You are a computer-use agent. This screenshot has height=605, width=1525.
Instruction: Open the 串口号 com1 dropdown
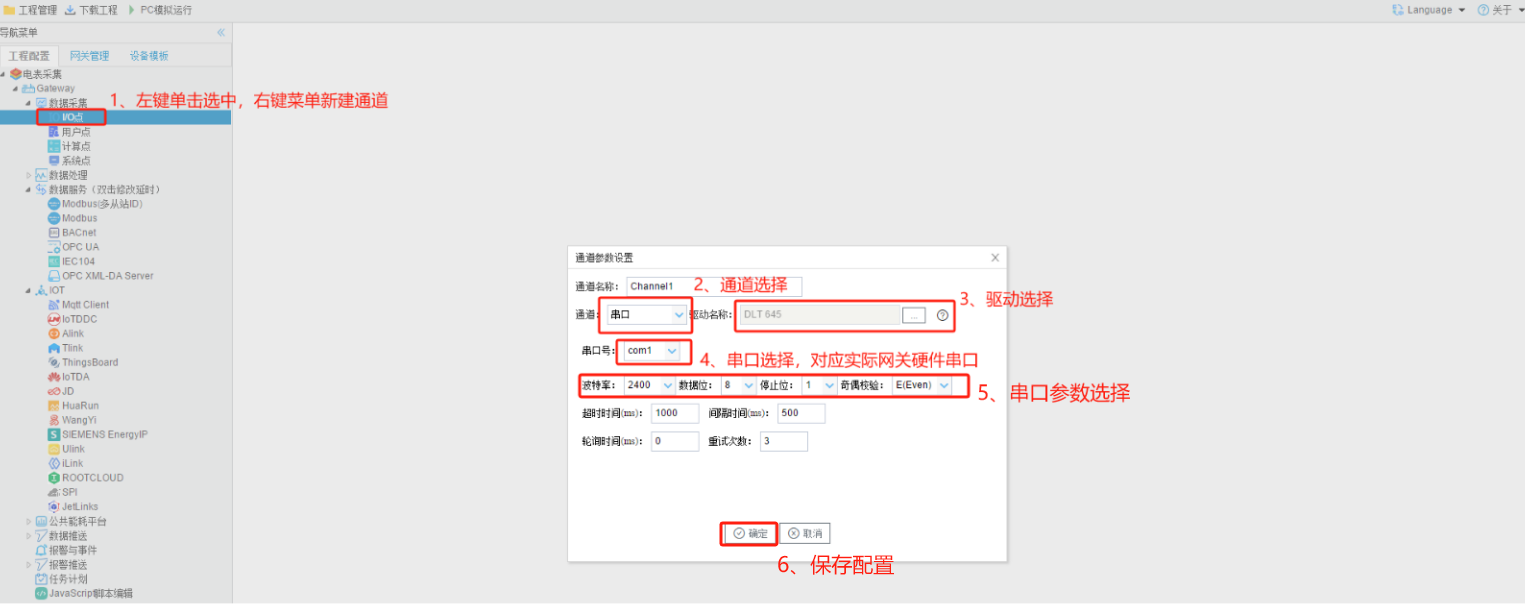(652, 351)
